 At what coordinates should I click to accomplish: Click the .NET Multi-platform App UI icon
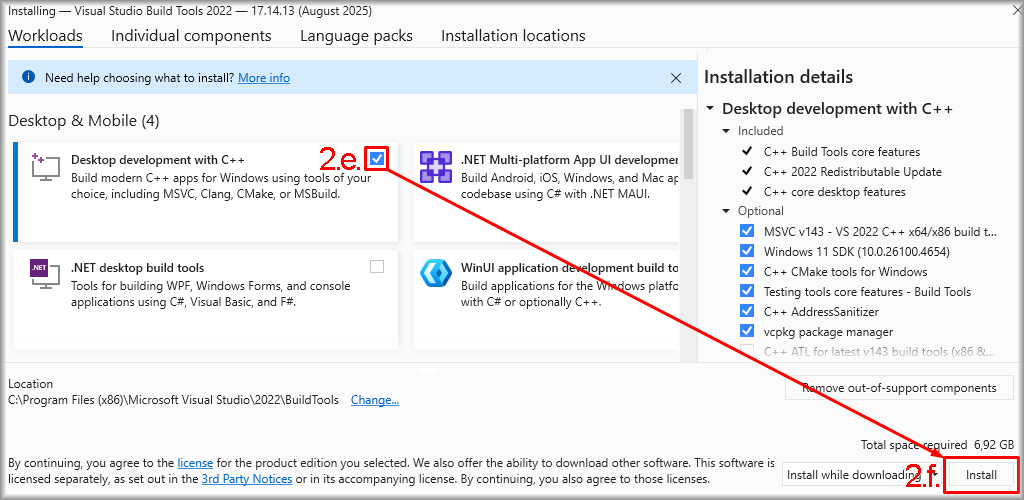pos(435,167)
